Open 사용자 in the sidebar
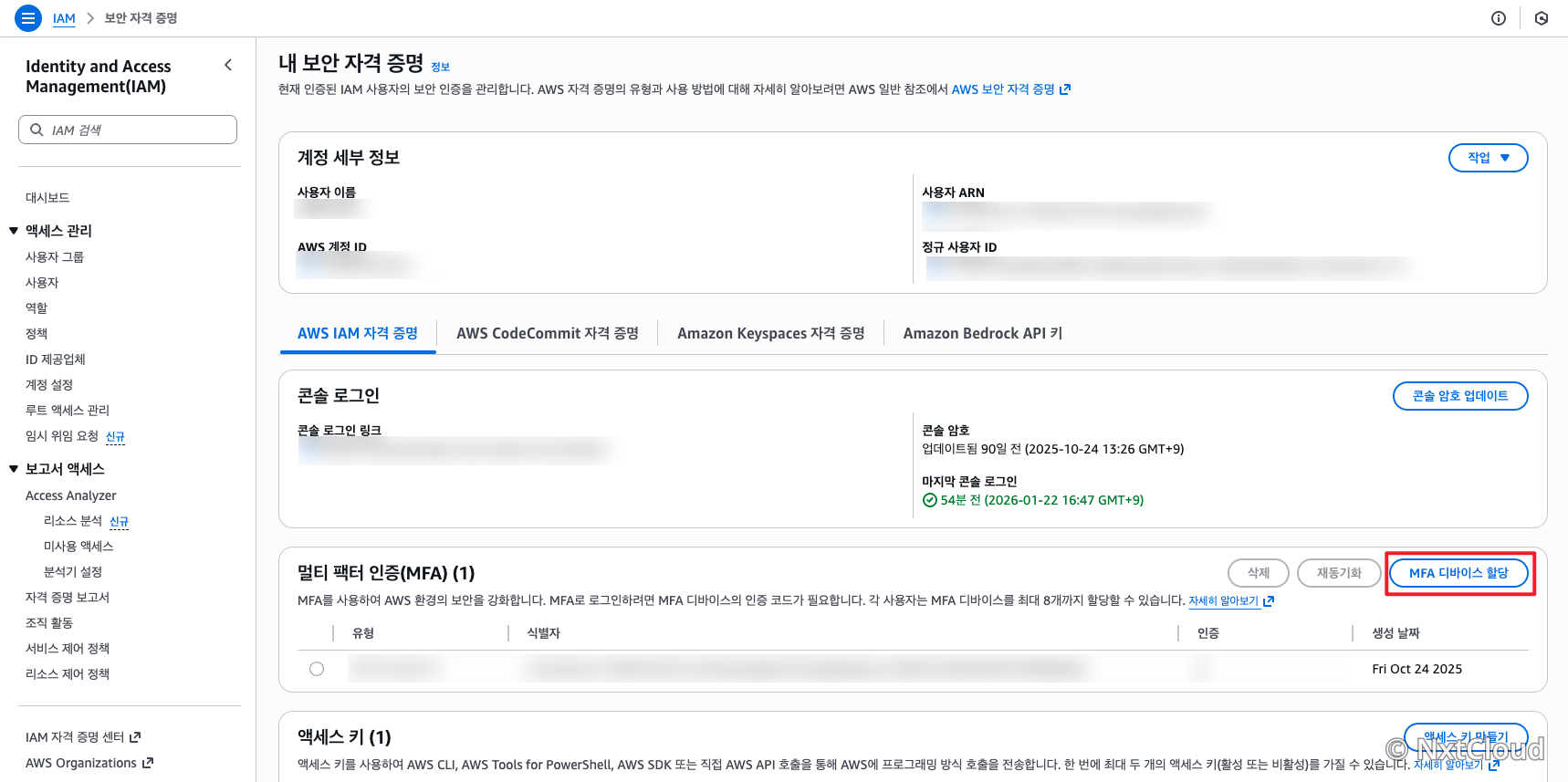The width and height of the screenshot is (1568, 782). pos(42,283)
